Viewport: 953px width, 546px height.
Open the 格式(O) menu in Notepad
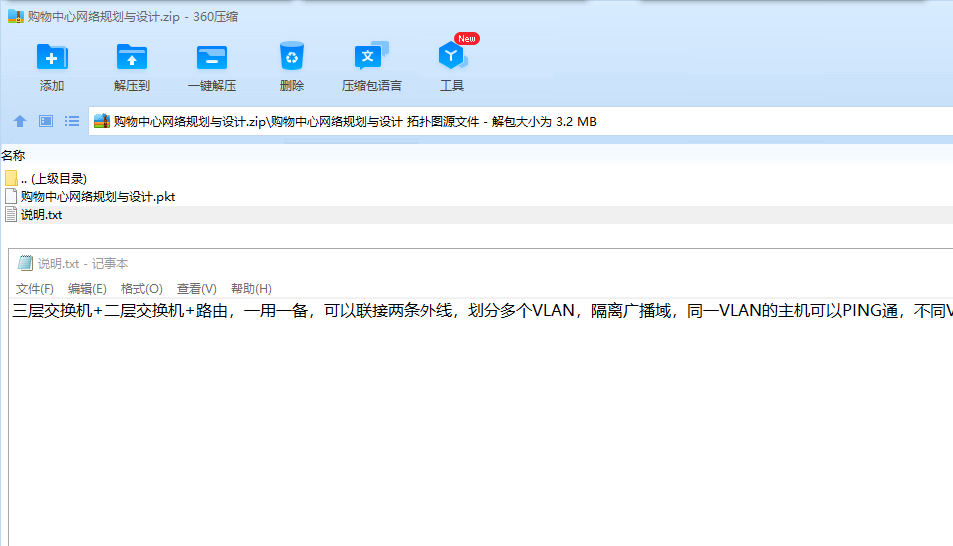(142, 289)
